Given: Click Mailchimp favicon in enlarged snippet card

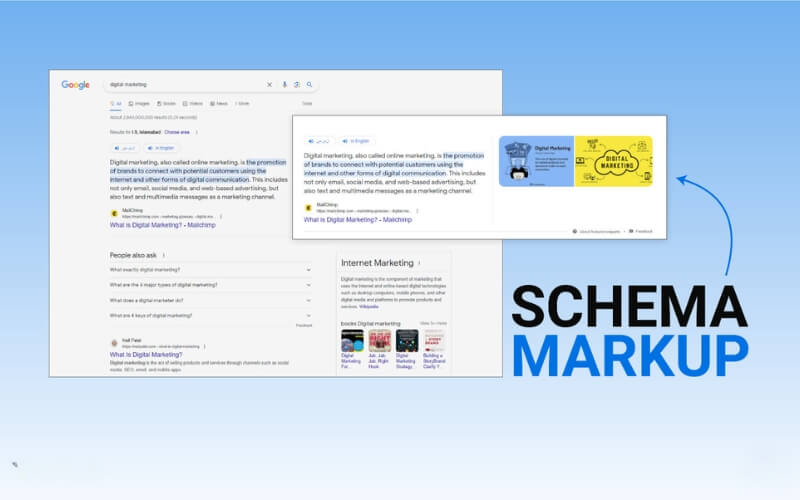Looking at the screenshot, I should (x=308, y=208).
